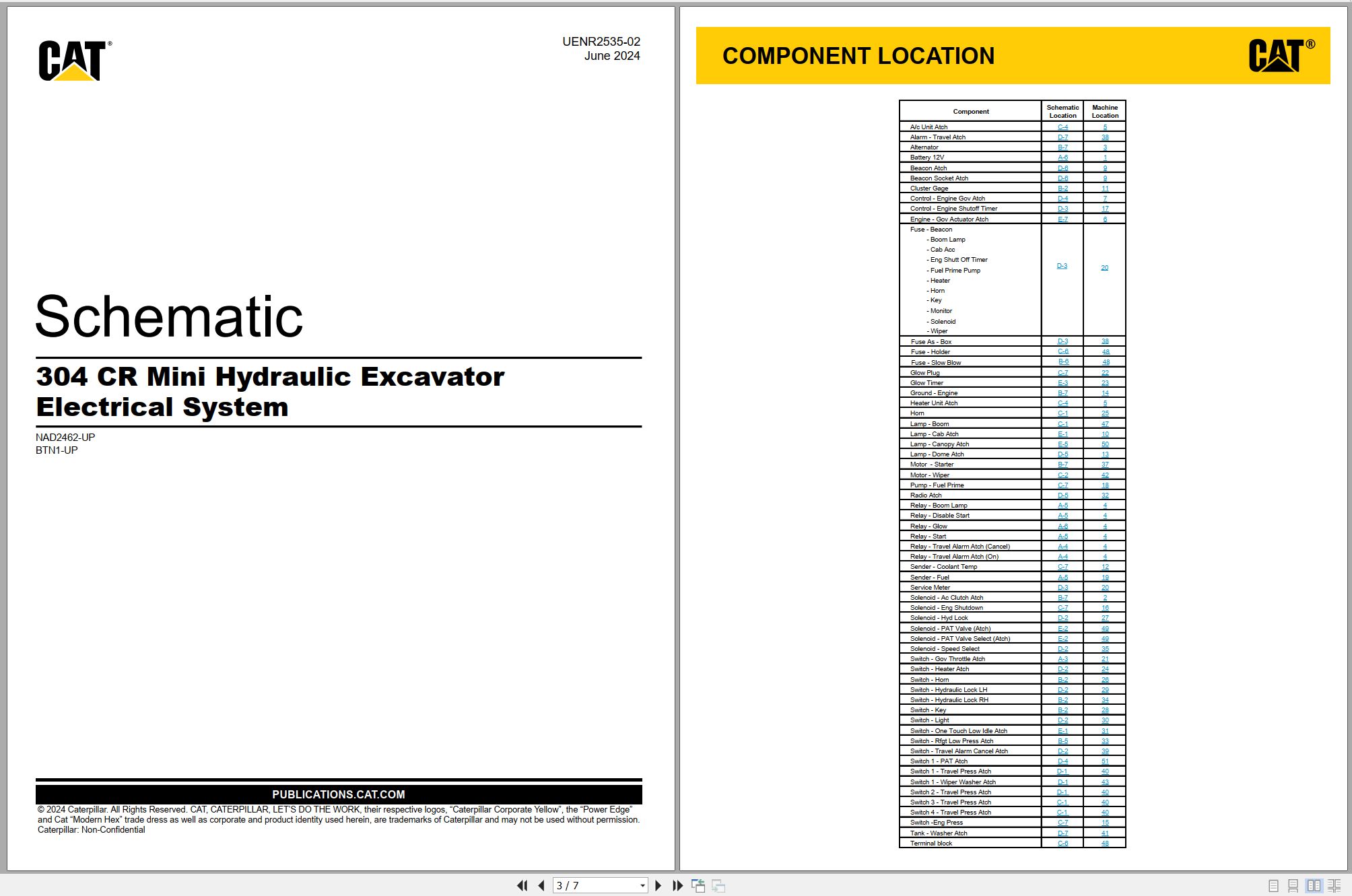Viewport: 1352px width, 896px height.
Task: Go to the next page
Action: (658, 886)
